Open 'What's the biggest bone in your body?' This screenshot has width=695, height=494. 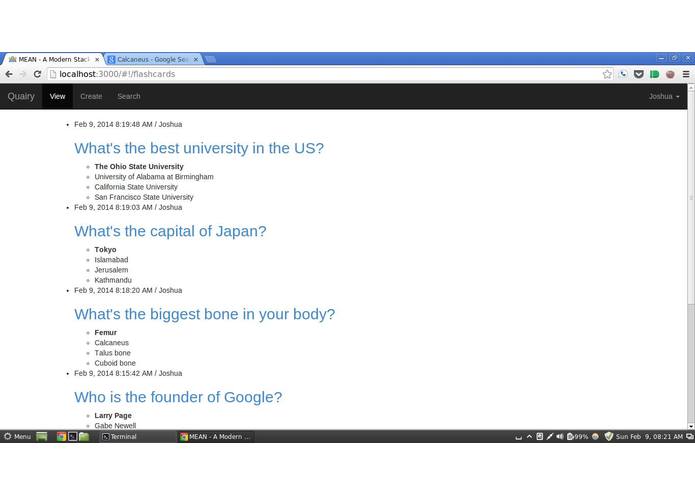(205, 314)
